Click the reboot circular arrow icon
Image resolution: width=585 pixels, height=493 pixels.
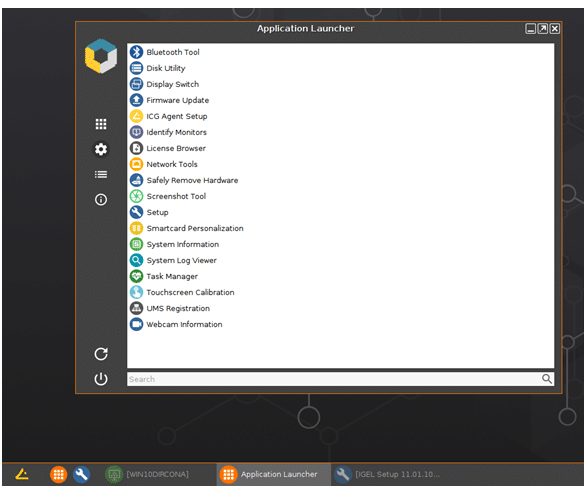[101, 354]
